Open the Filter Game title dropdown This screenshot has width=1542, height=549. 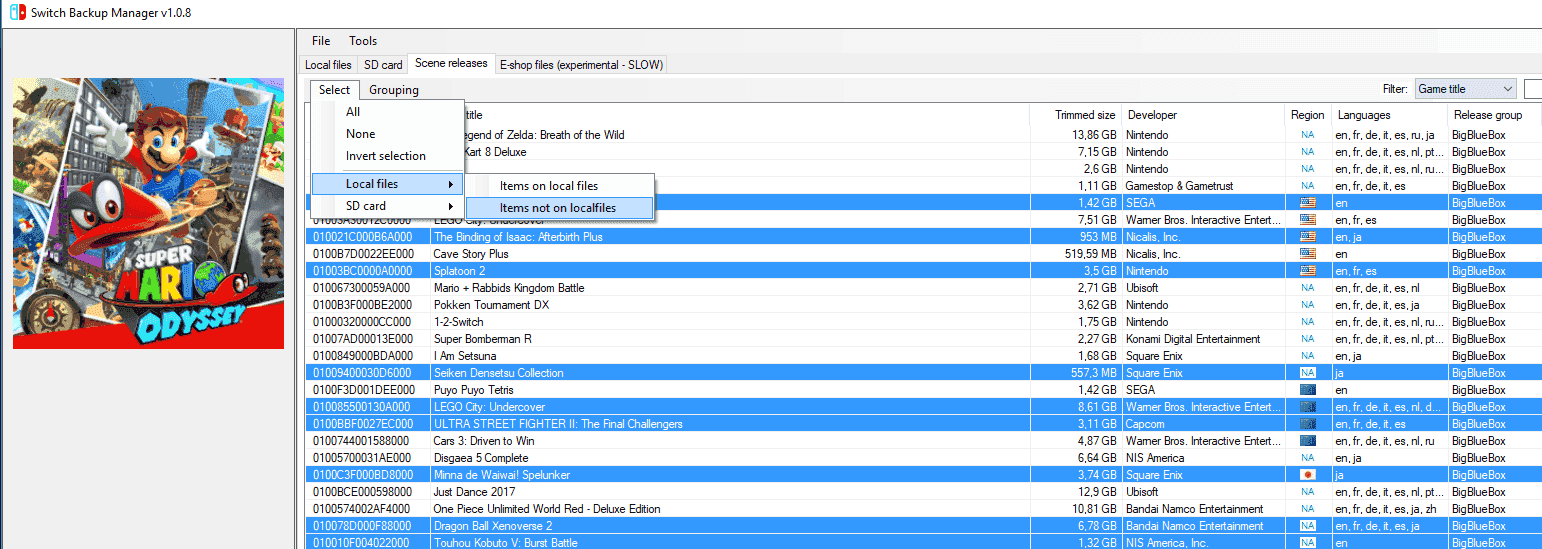point(1465,89)
